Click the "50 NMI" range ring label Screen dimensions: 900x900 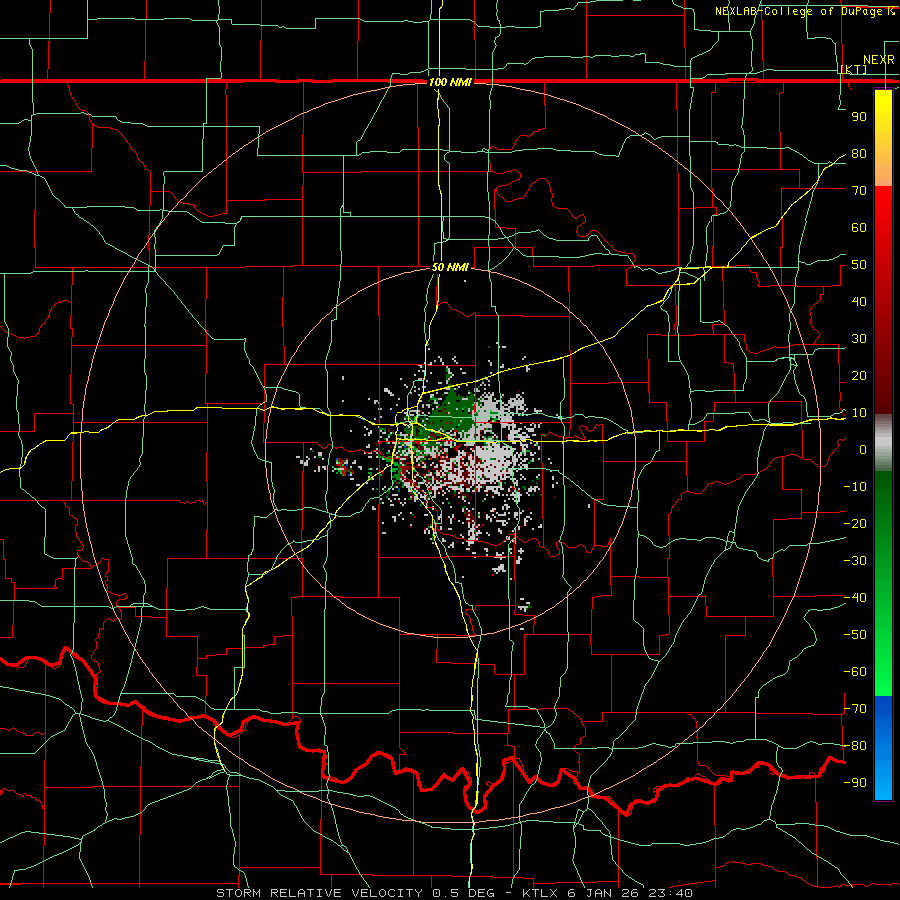[x=450, y=267]
